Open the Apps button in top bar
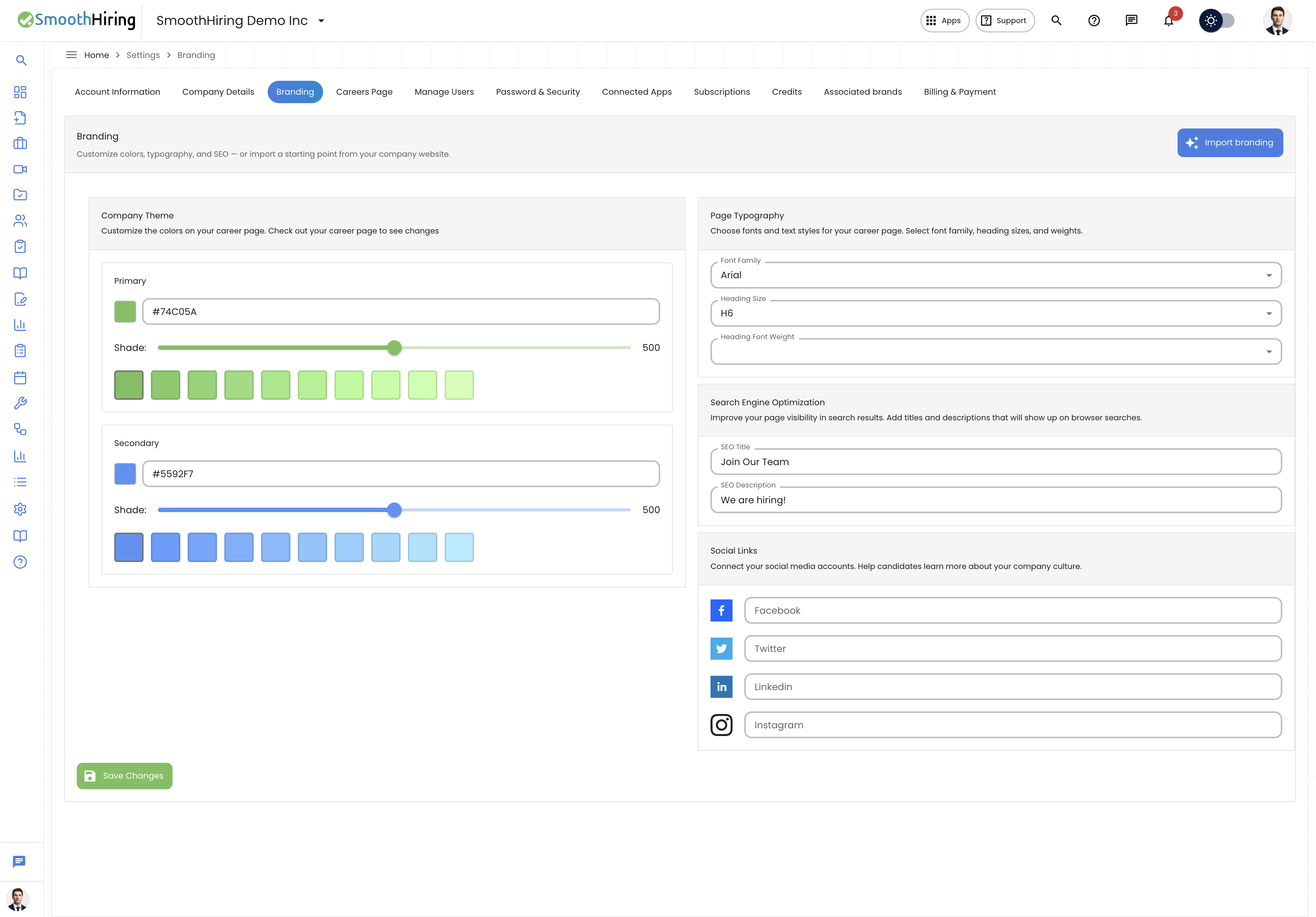This screenshot has height=917, width=1316. [944, 21]
